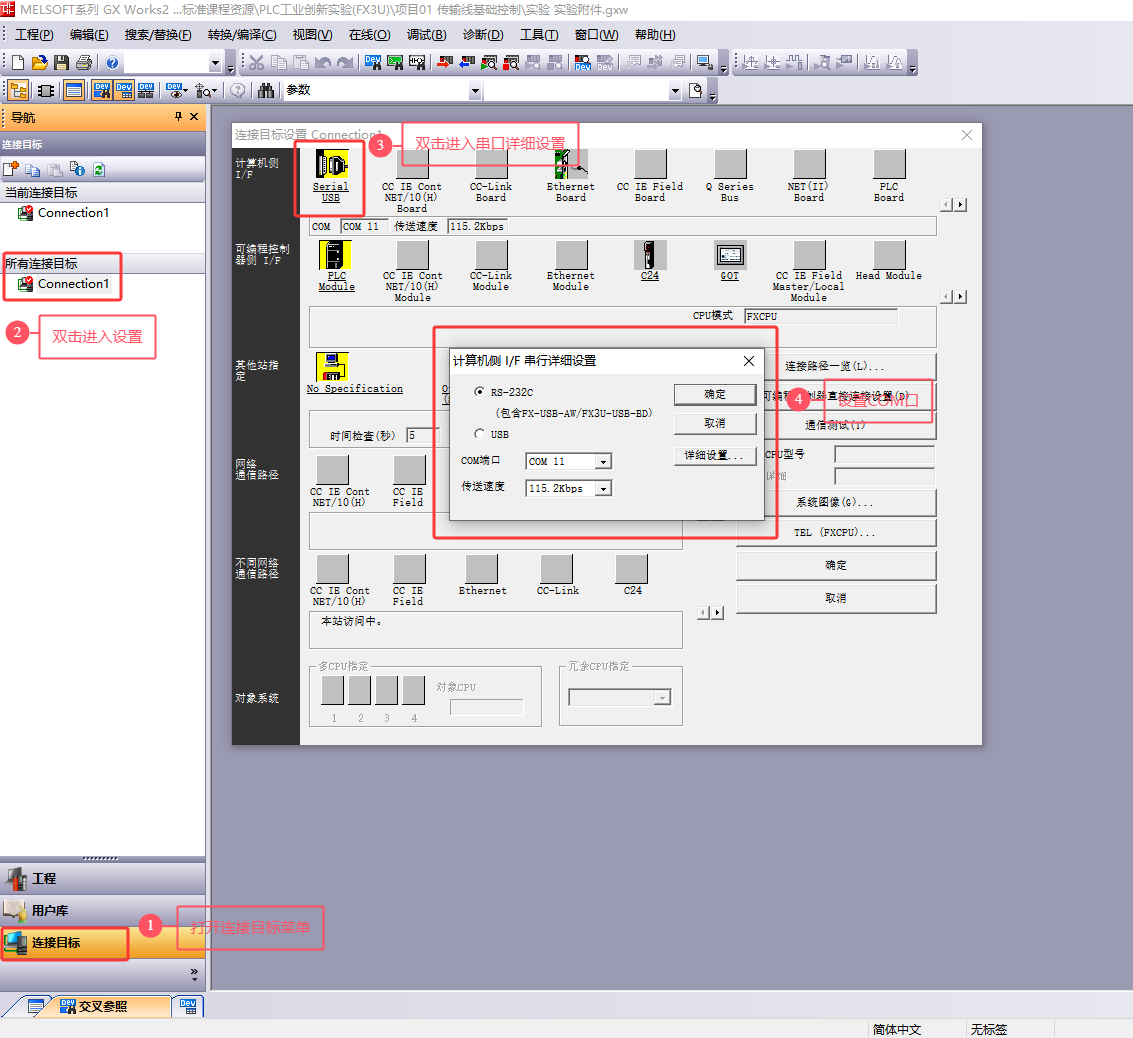The image size is (1133, 1038).
Task: Click the new connection icon in navigation toolbar
Action: click(11, 170)
